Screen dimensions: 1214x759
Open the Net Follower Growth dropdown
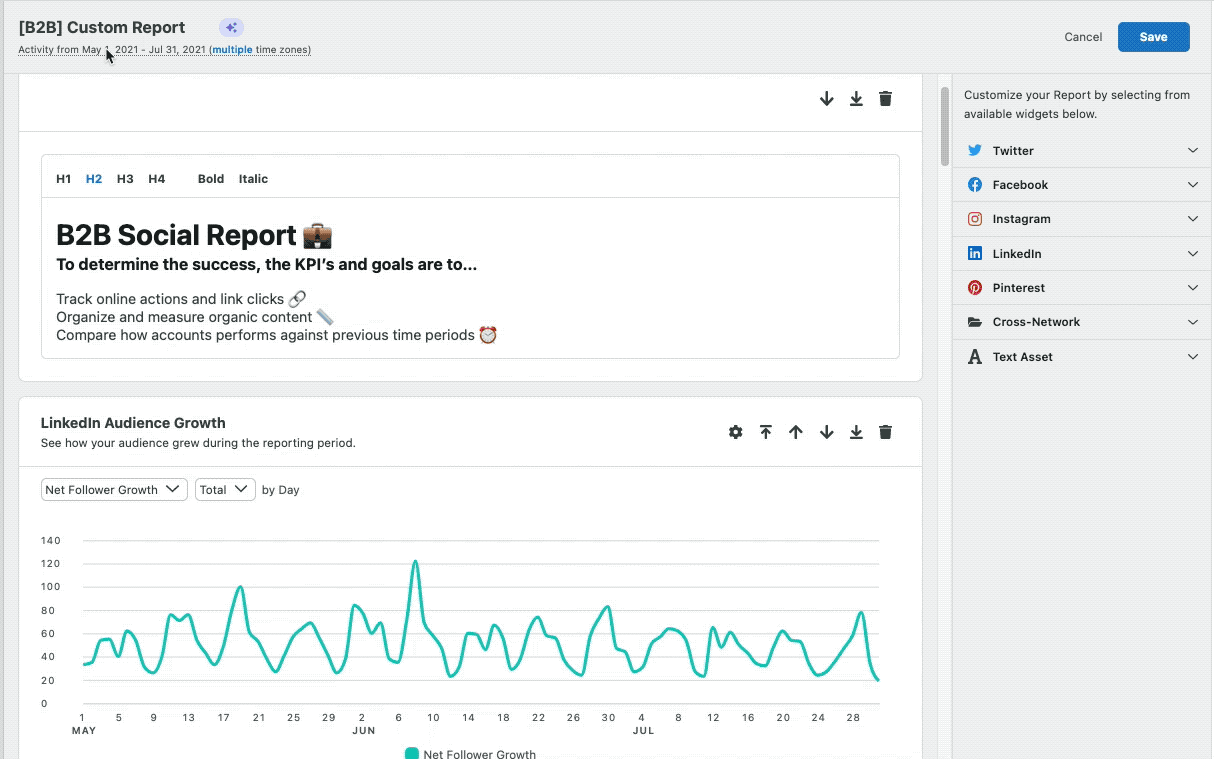coord(114,489)
